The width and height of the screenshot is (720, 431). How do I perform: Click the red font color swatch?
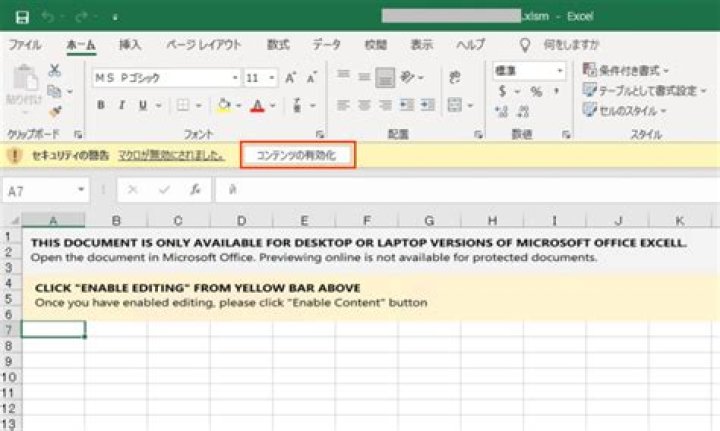coord(257,106)
